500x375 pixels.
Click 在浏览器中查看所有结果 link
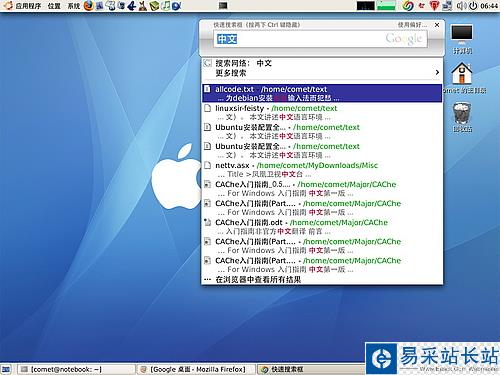click(x=258, y=279)
